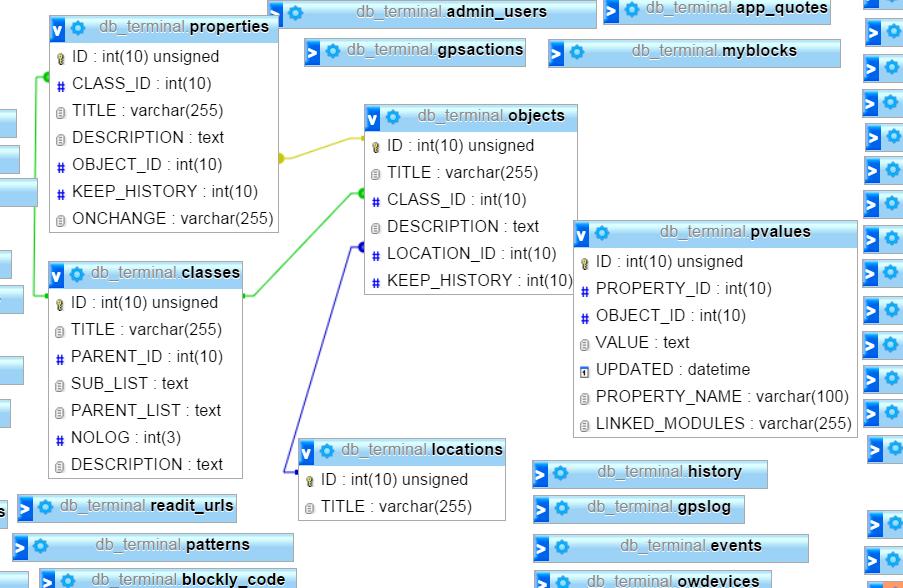This screenshot has width=903, height=588.
Task: Click "CLASS_ID : int(10)" in properties table
Action: pyautogui.click(x=142, y=84)
